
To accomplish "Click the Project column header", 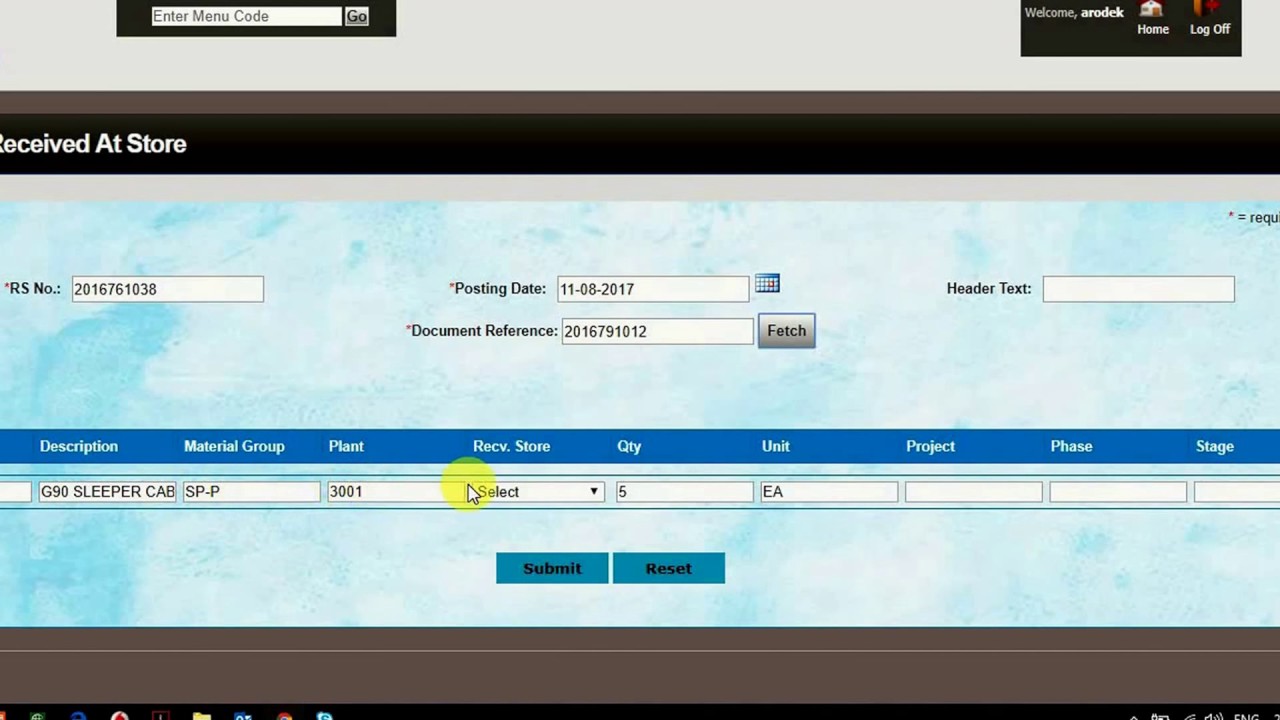I will (930, 446).
